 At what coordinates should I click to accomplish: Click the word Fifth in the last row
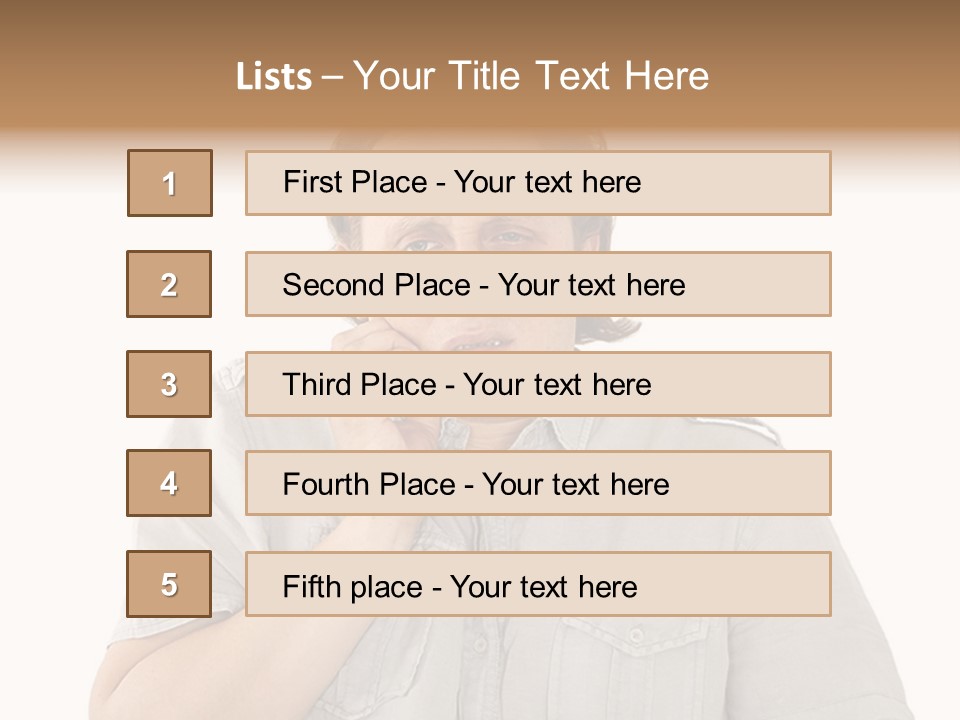coord(312,586)
